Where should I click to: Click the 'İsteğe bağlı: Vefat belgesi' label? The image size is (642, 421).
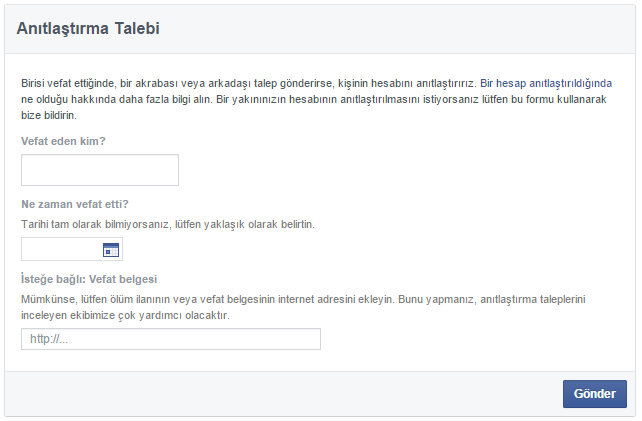click(x=89, y=279)
